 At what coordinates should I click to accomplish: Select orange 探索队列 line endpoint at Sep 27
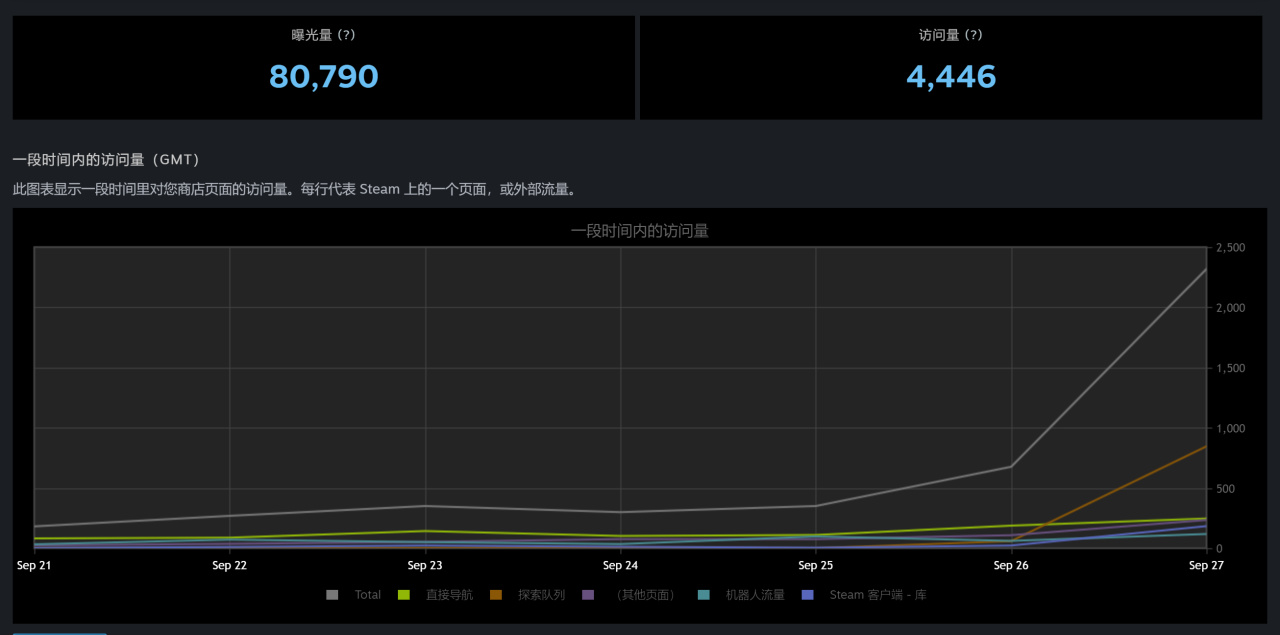click(x=1206, y=446)
